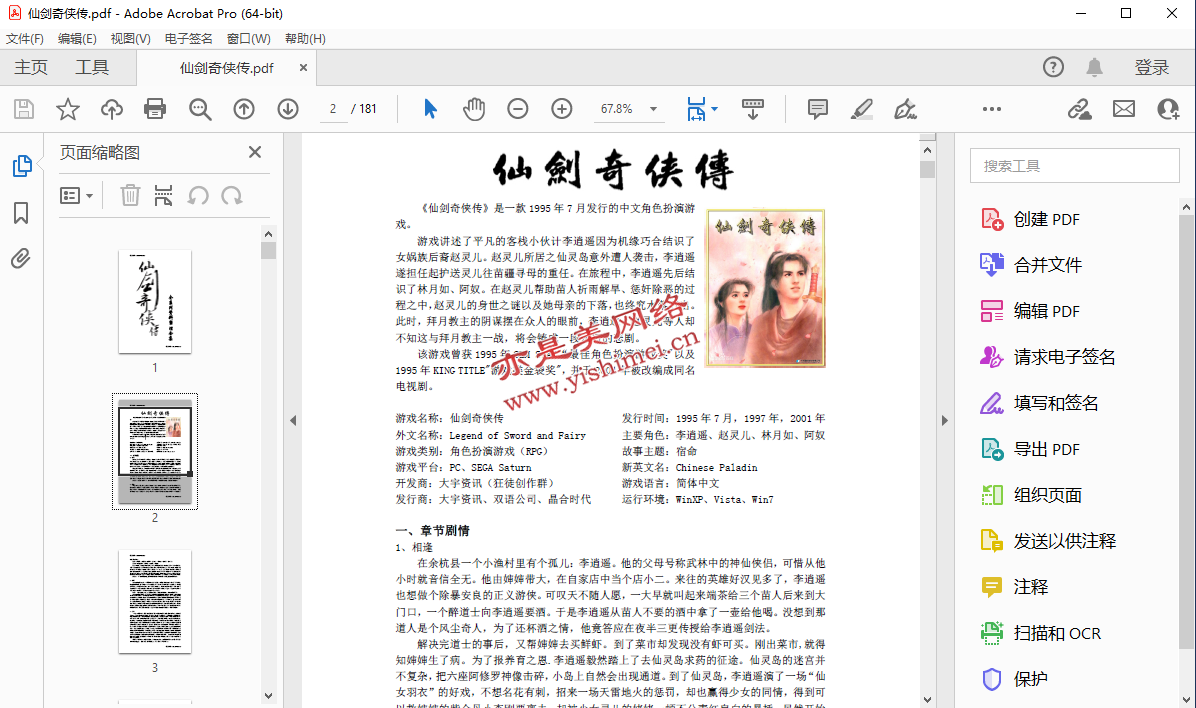
Task: Click the share with others person icon
Action: pos(1168,109)
